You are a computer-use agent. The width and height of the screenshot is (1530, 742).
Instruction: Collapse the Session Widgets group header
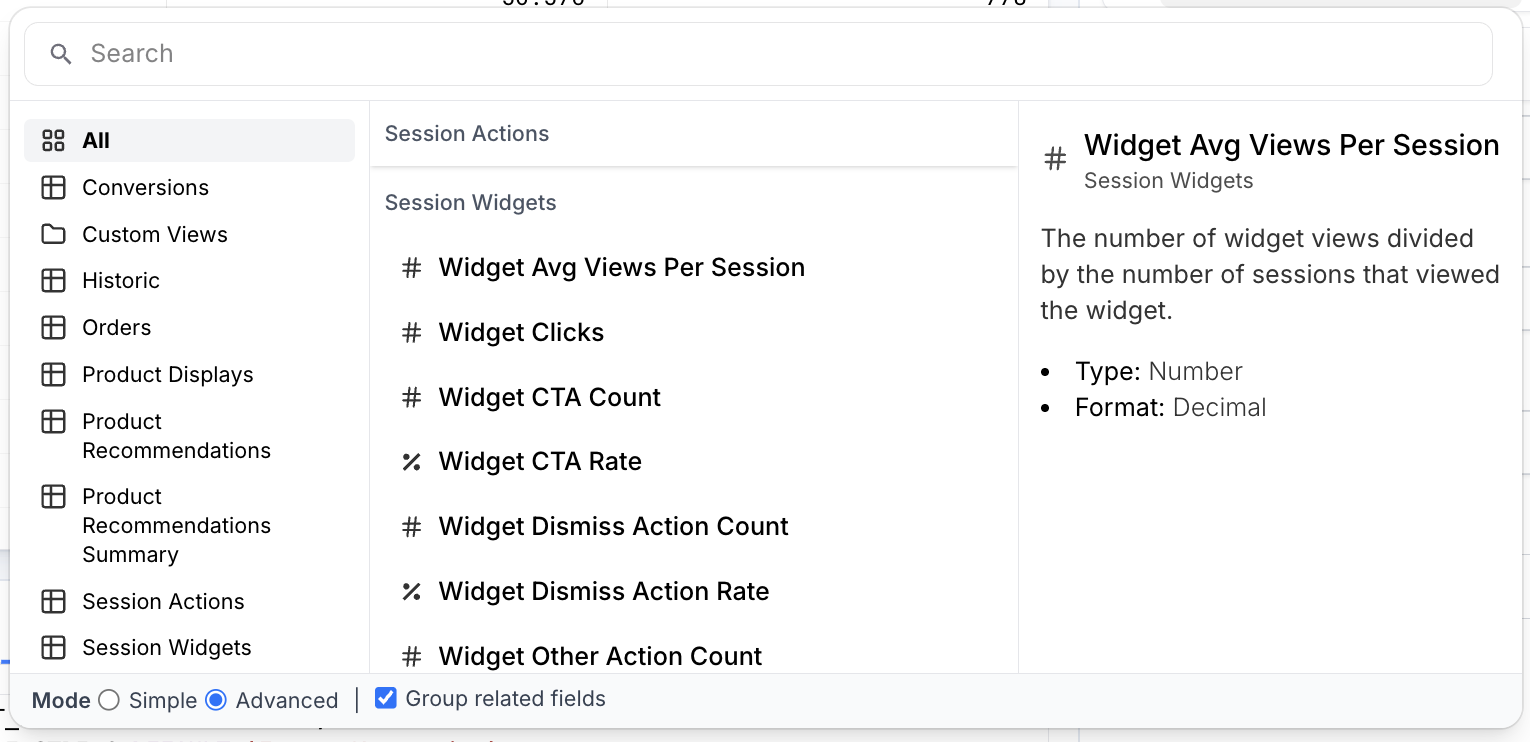pyautogui.click(x=470, y=203)
